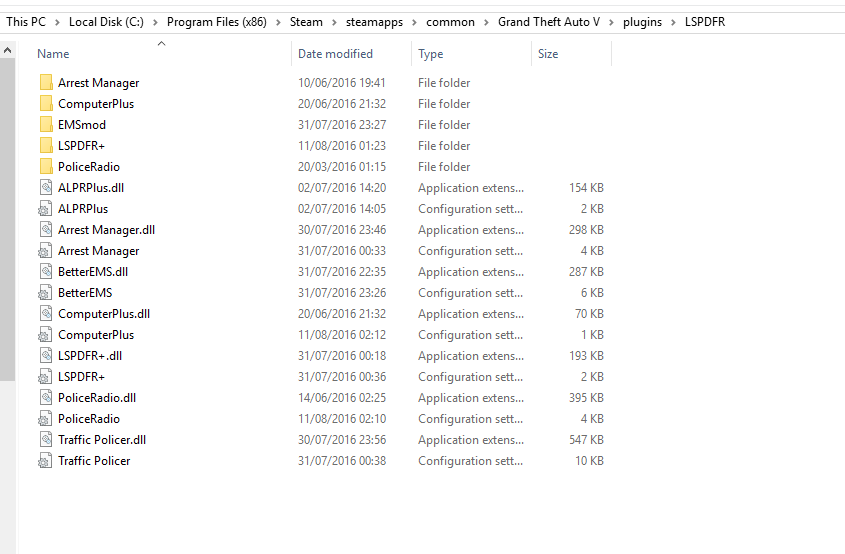The image size is (845, 554).
Task: Click the LSPDFR+.dll file icon
Action: tap(46, 356)
